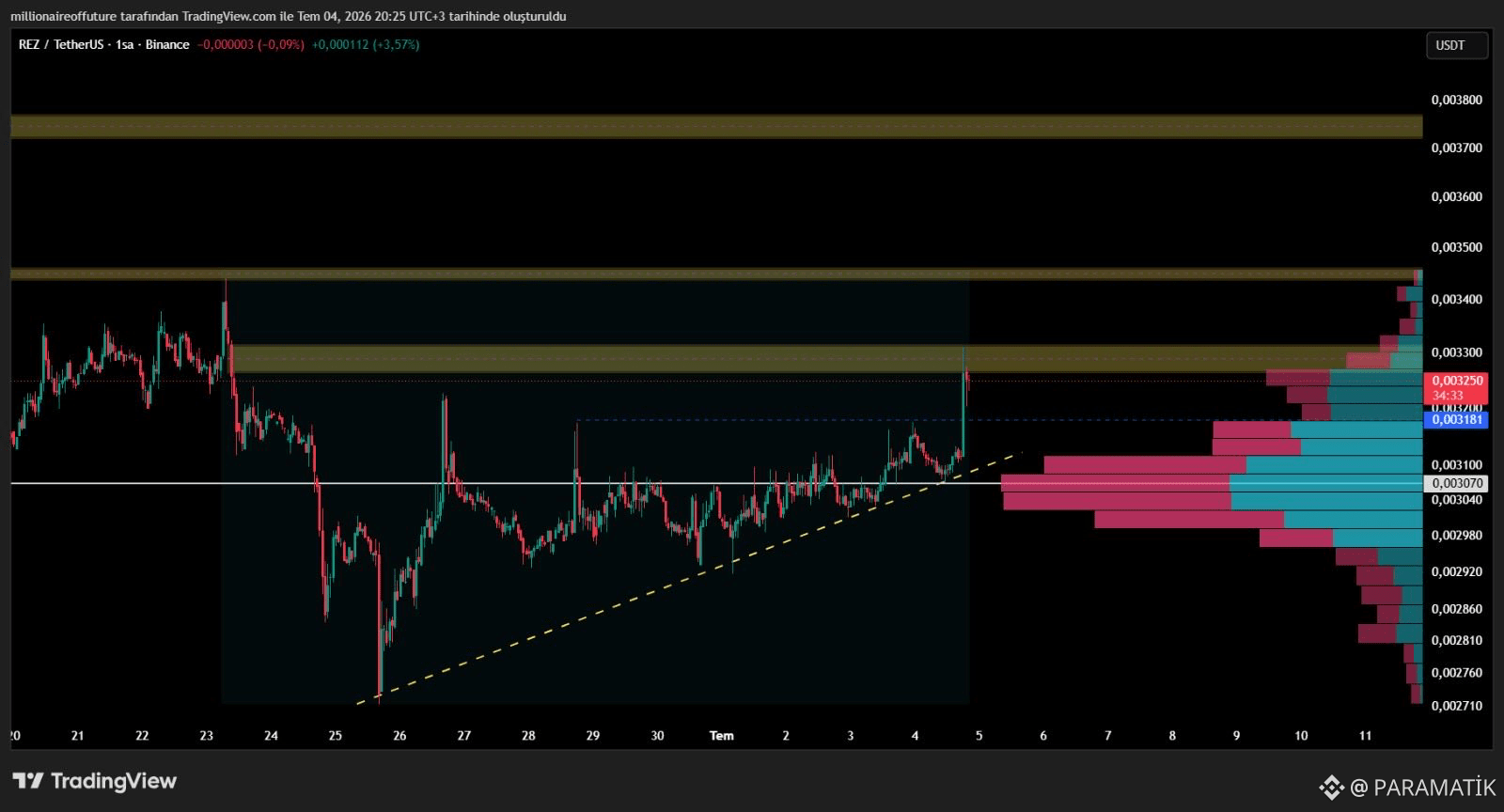
Task: Select the white 0,003070 price tag
Action: click(x=1456, y=483)
